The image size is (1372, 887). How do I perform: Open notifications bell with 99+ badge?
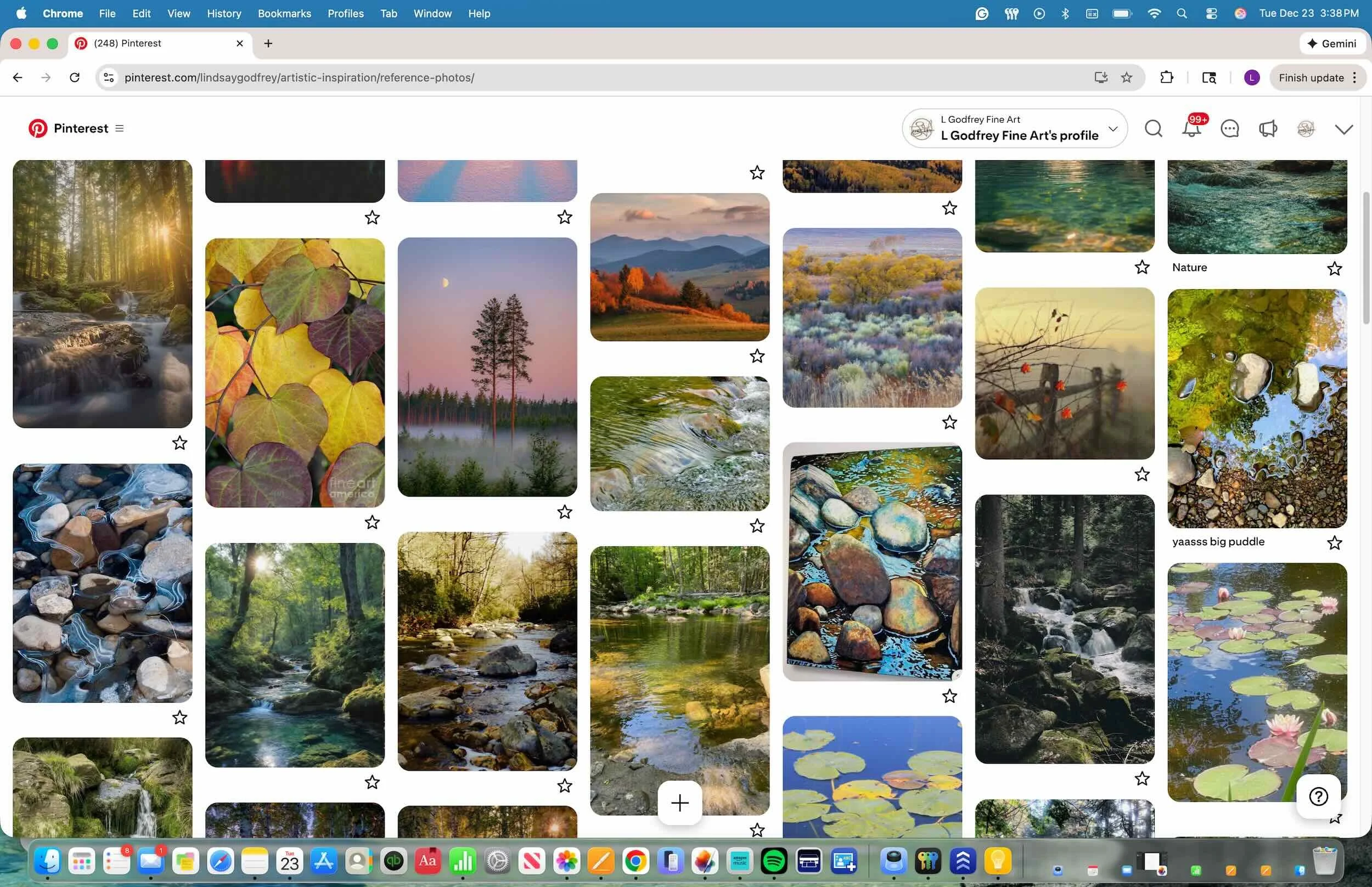(x=1191, y=128)
